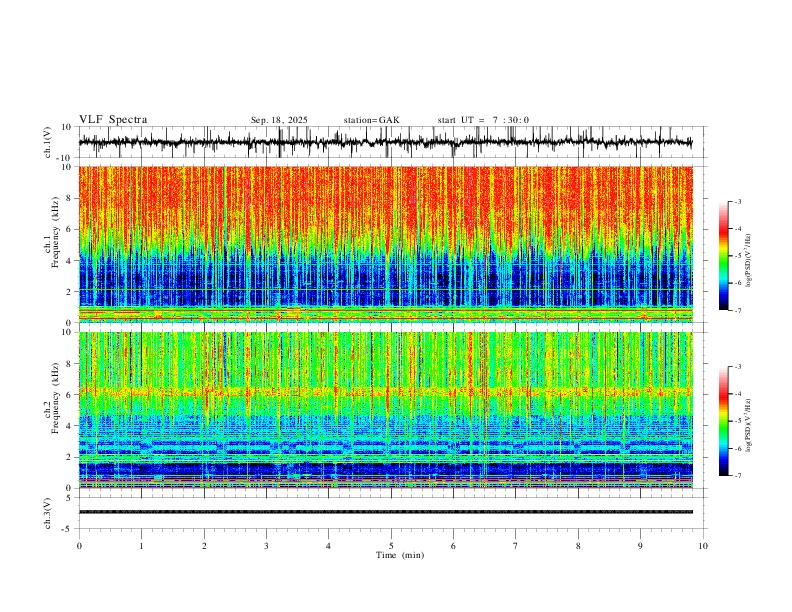Click the x-axis tick label "0"

79,546
